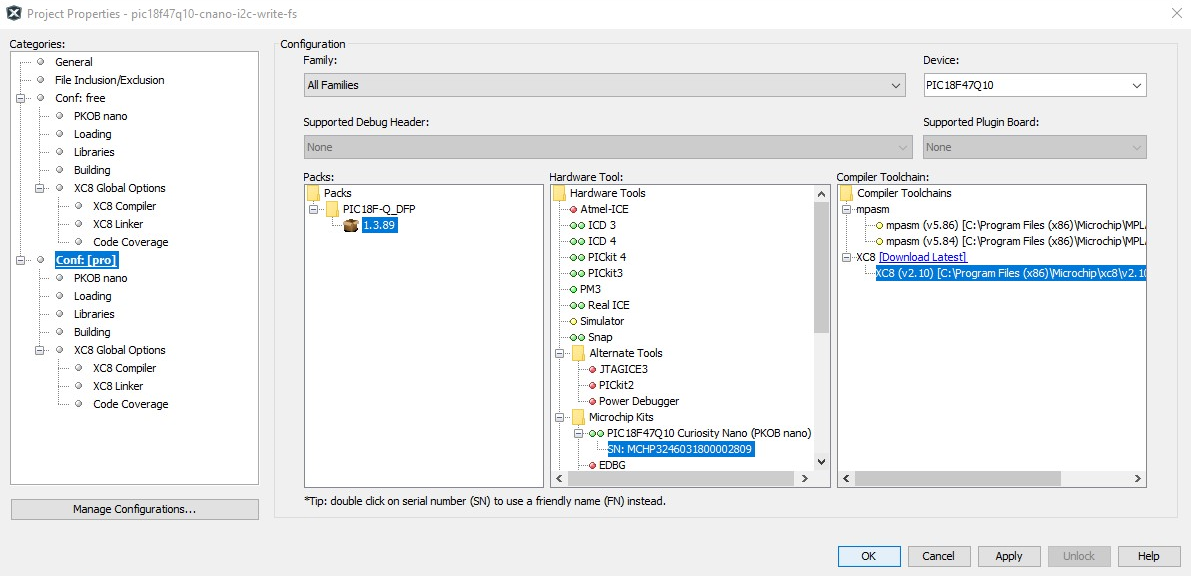Click the Real ICE status icon
Viewport: 1191px width, 576px height.
(x=577, y=305)
